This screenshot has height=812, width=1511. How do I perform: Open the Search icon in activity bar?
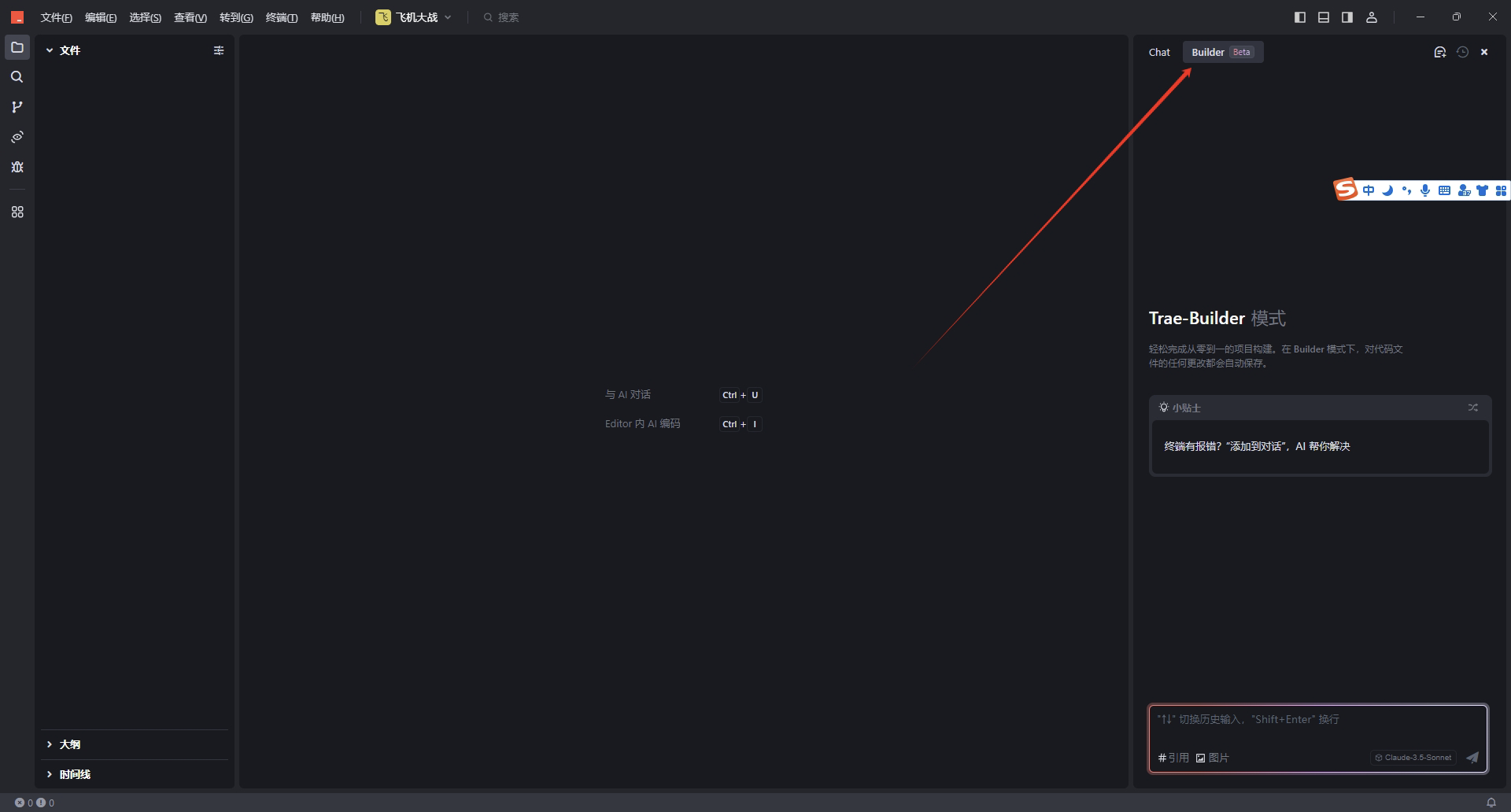click(x=17, y=77)
